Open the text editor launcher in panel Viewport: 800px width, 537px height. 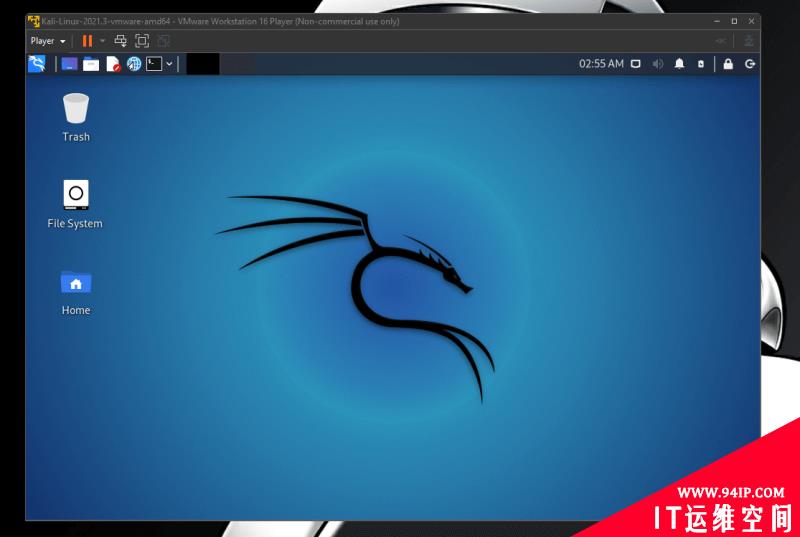[x=113, y=64]
